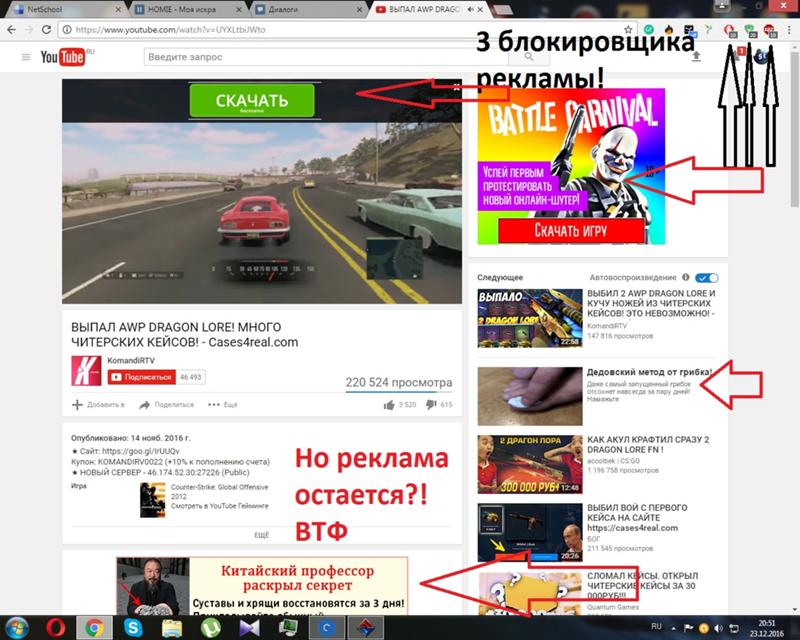800x640 pixels.
Task: Open ВЫБИЛ 2 AWP DRAGON LORE video thumbnail
Action: pos(530,318)
